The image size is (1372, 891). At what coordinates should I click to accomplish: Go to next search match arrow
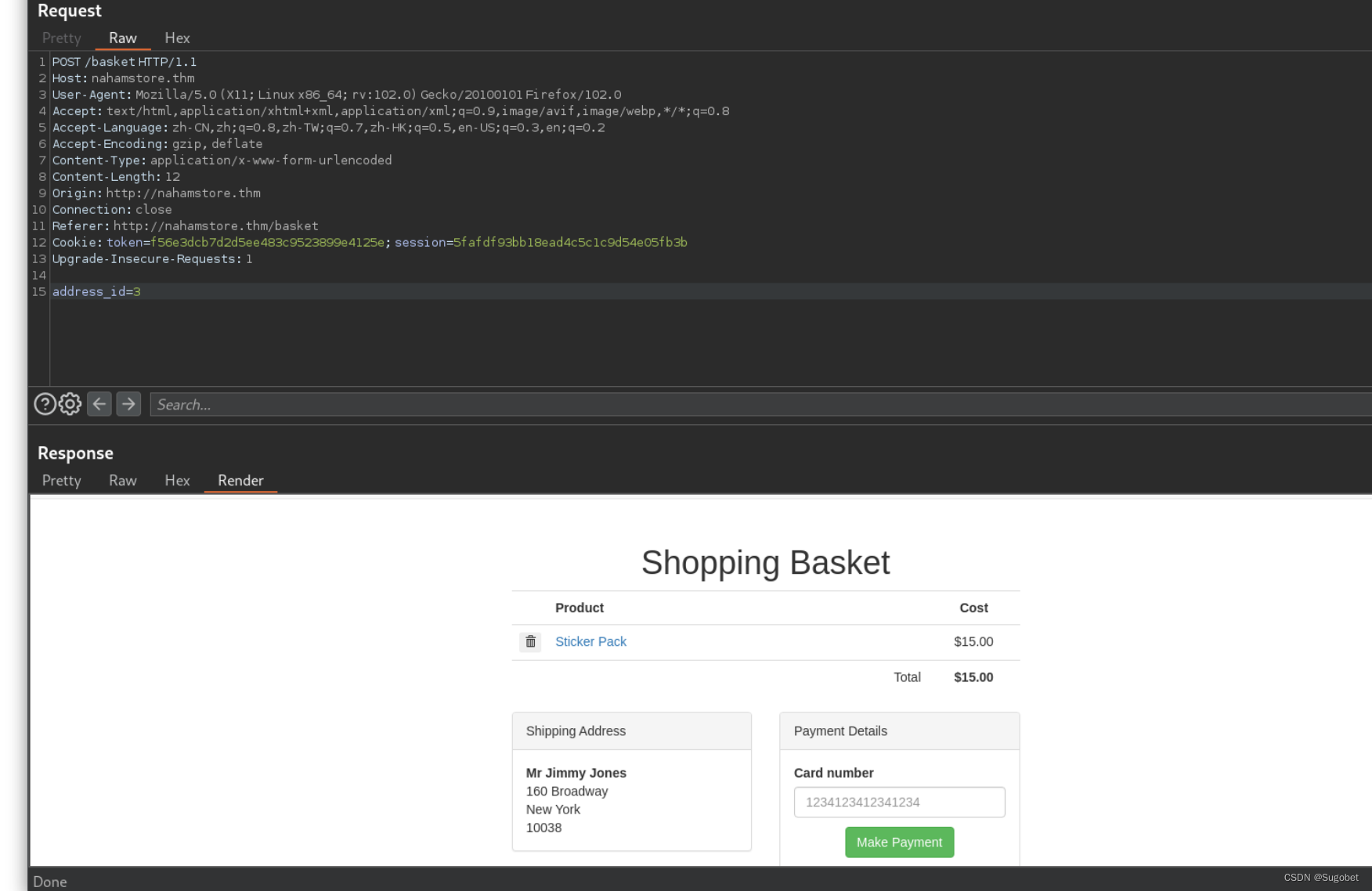coord(128,404)
